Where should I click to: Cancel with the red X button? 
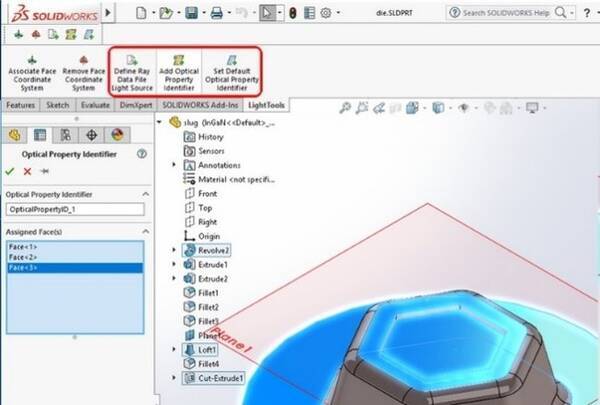pyautogui.click(x=27, y=171)
